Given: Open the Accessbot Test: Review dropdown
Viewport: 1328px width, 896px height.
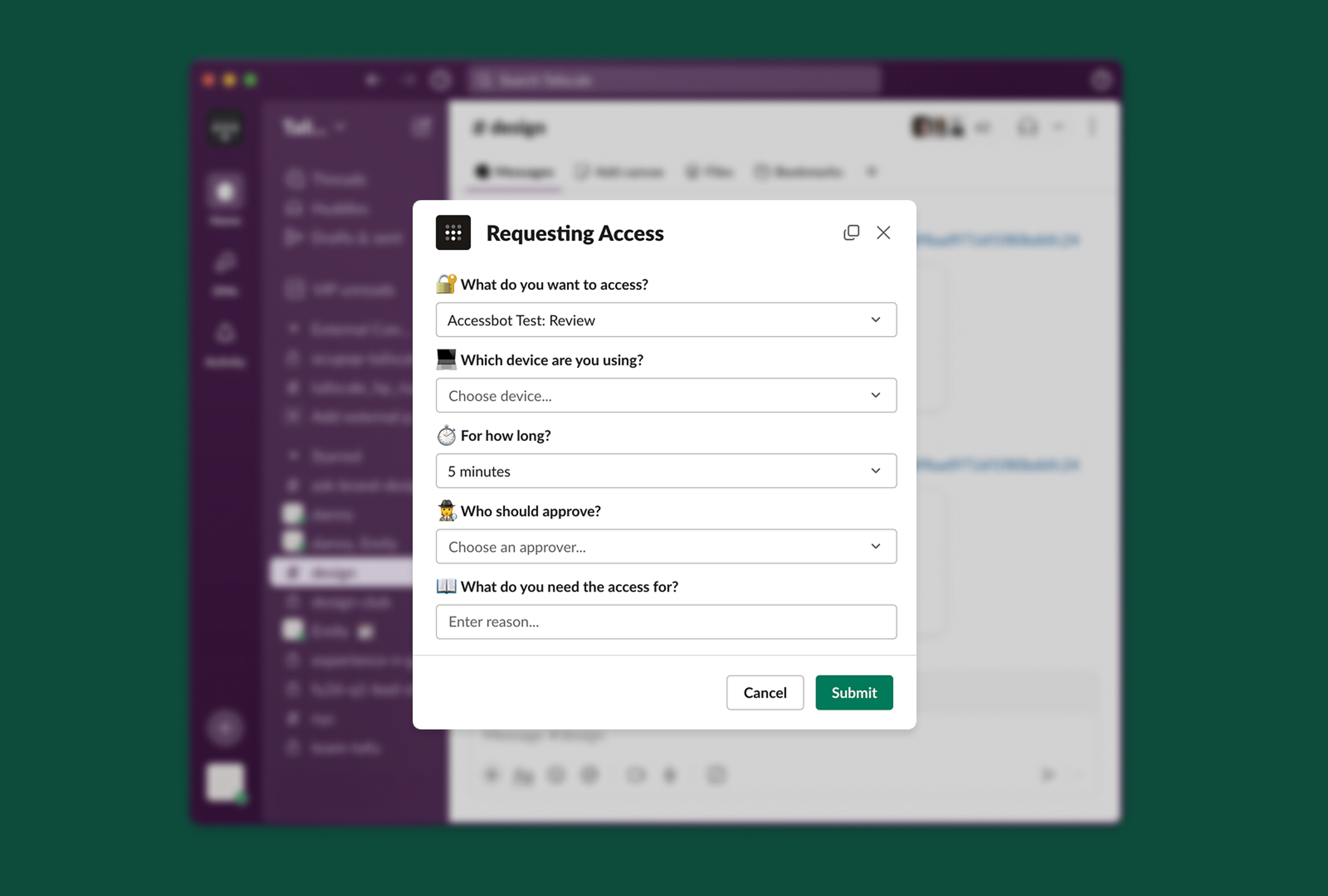Looking at the screenshot, I should click(666, 320).
